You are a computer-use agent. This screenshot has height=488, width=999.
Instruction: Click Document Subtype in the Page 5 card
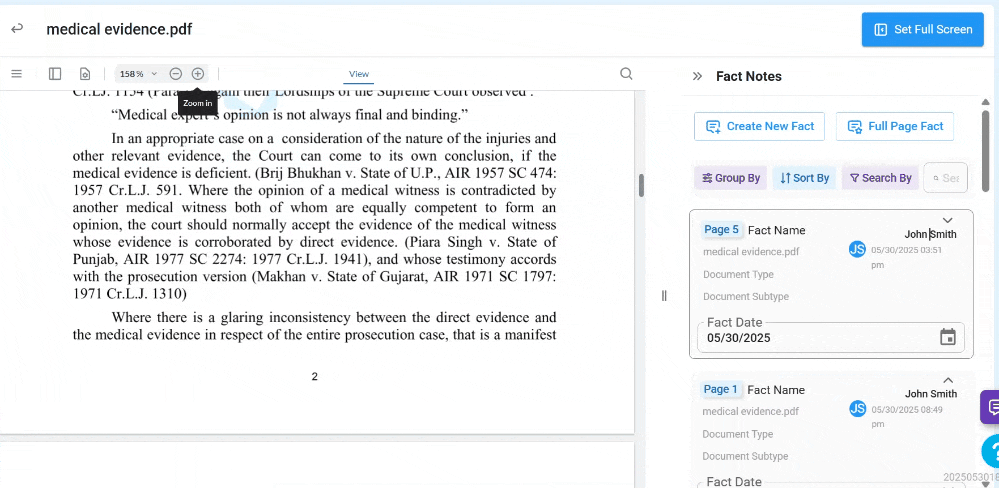[x=746, y=297]
